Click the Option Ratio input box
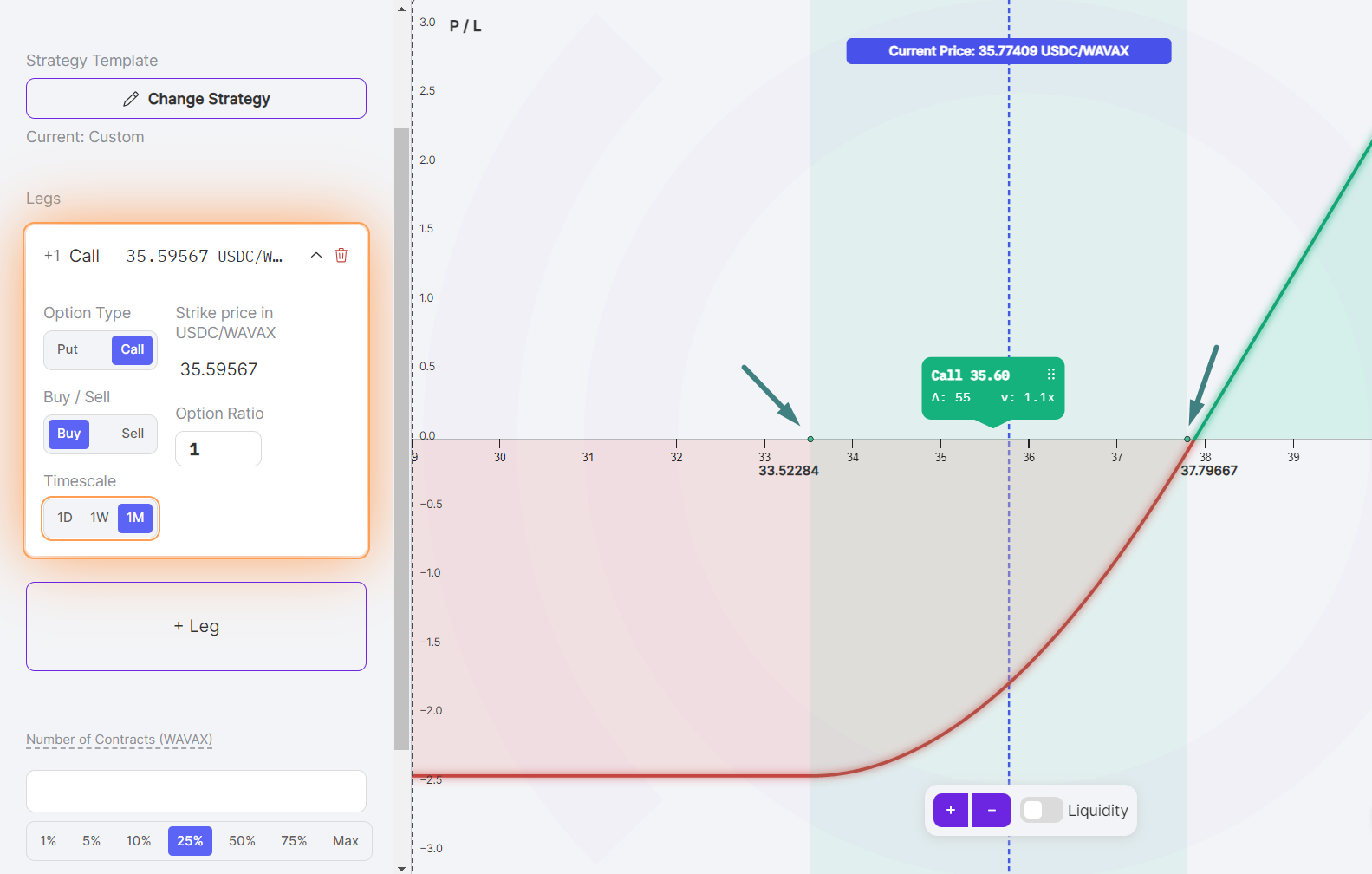 click(x=218, y=449)
